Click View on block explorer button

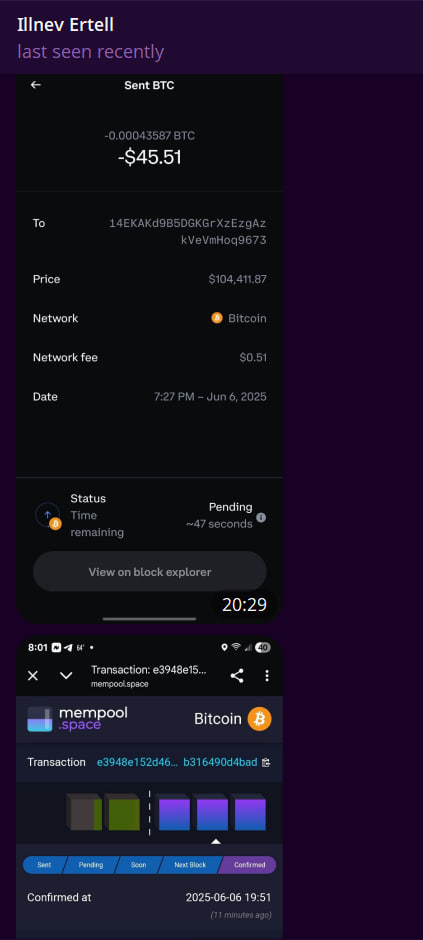click(x=150, y=572)
